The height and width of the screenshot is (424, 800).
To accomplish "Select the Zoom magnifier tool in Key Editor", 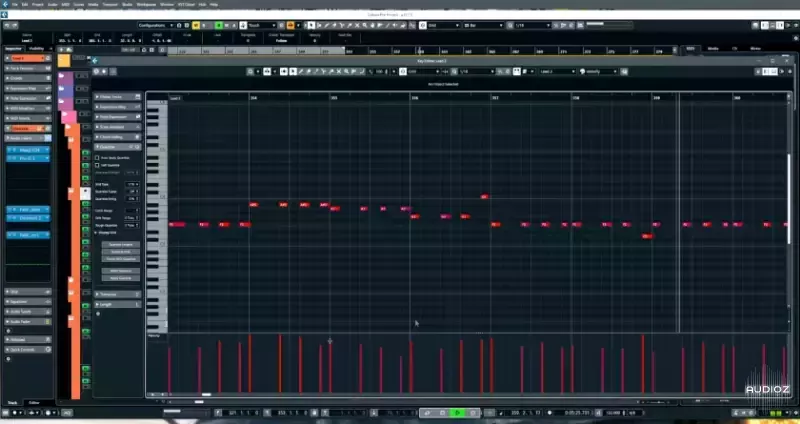I will click(x=346, y=71).
